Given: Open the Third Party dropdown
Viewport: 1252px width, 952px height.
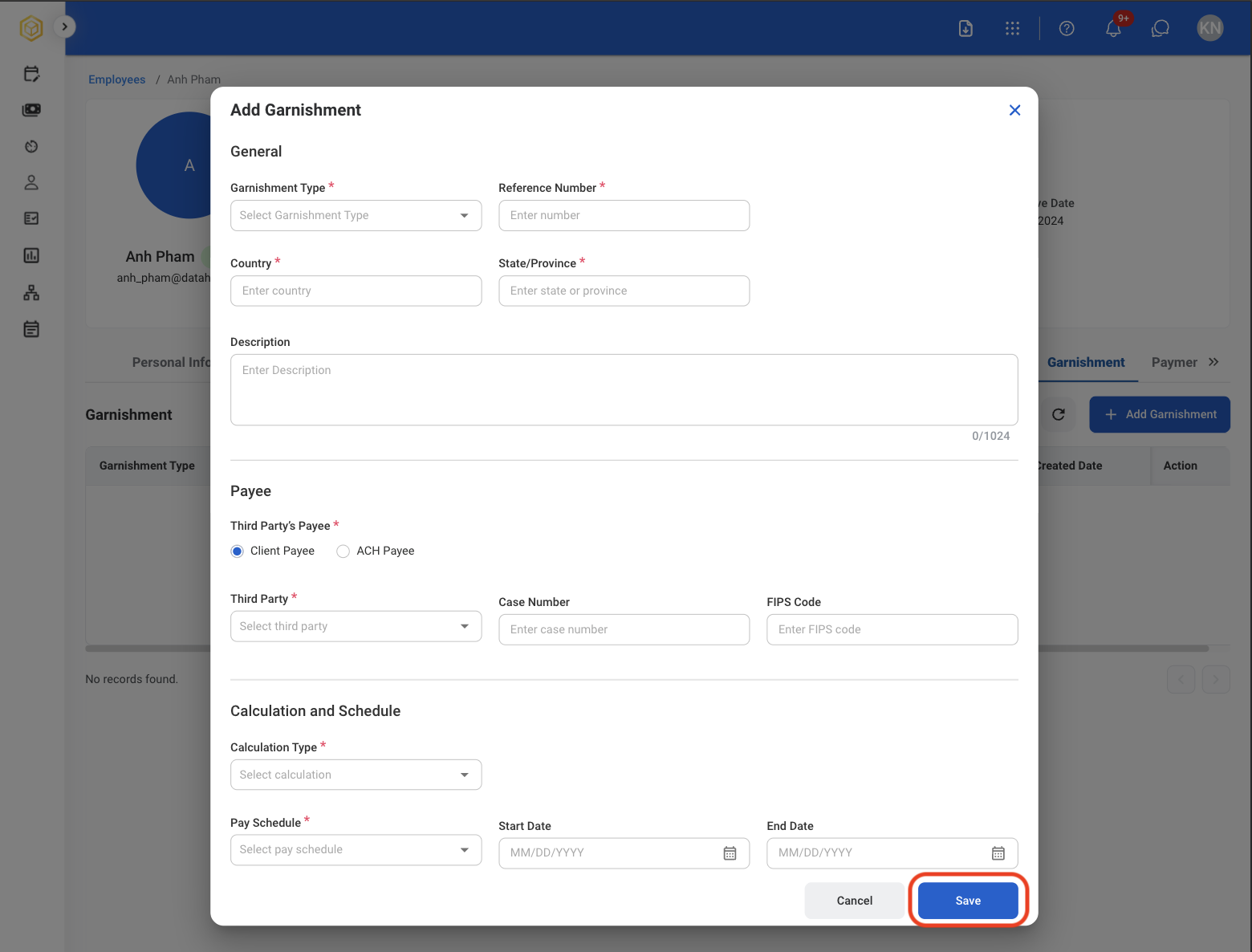Looking at the screenshot, I should pyautogui.click(x=356, y=627).
